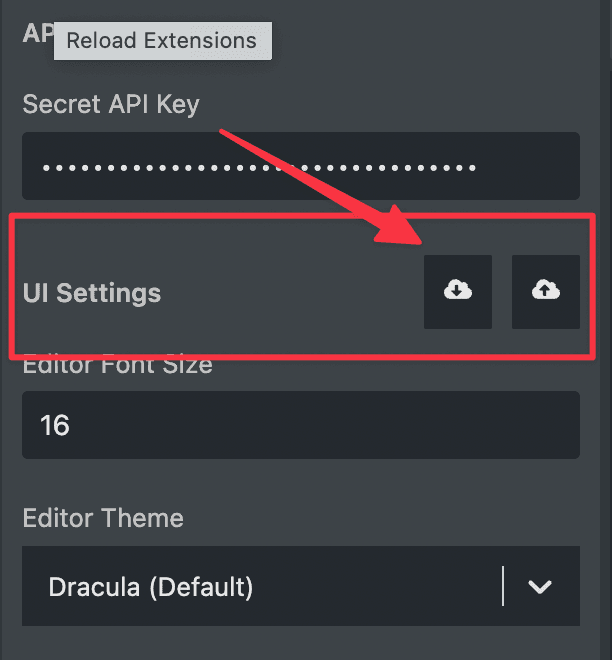Export UI settings using the up-arrow cloud
The height and width of the screenshot is (660, 612).
coord(545,291)
